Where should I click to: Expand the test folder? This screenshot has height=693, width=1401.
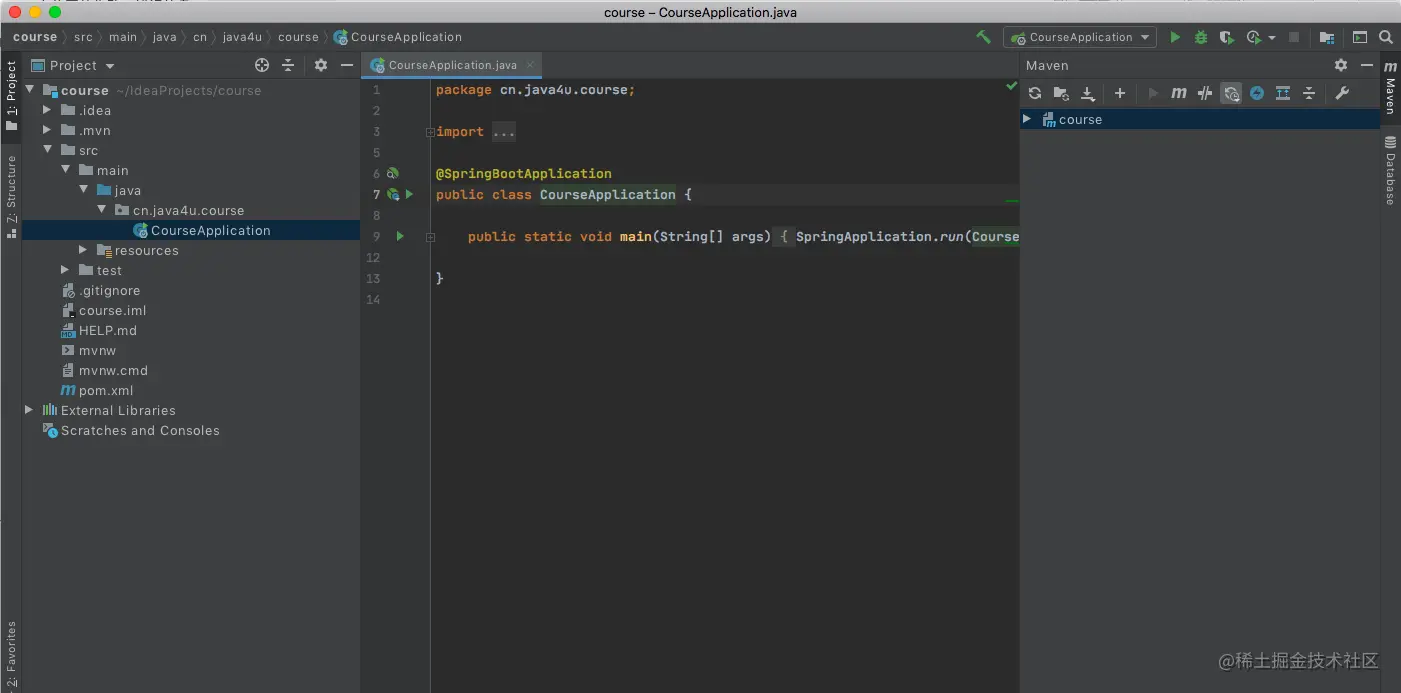tap(65, 269)
